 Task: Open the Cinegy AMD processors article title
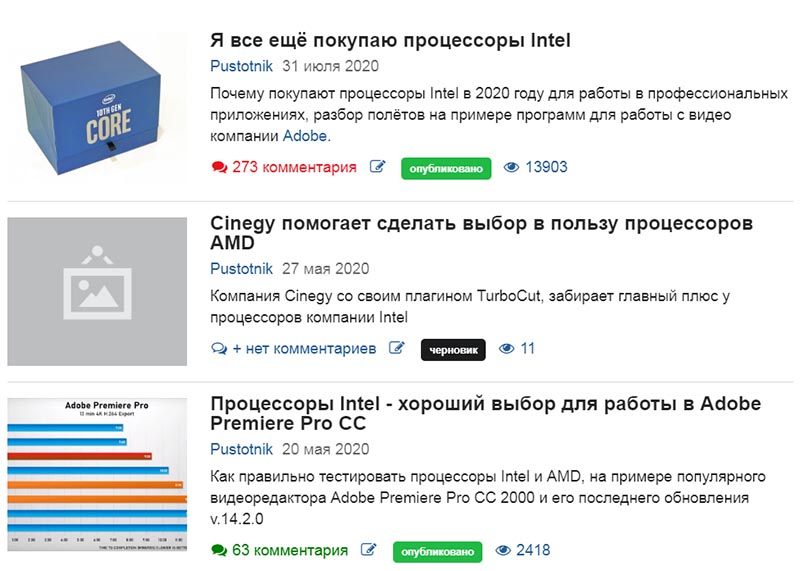click(x=482, y=233)
